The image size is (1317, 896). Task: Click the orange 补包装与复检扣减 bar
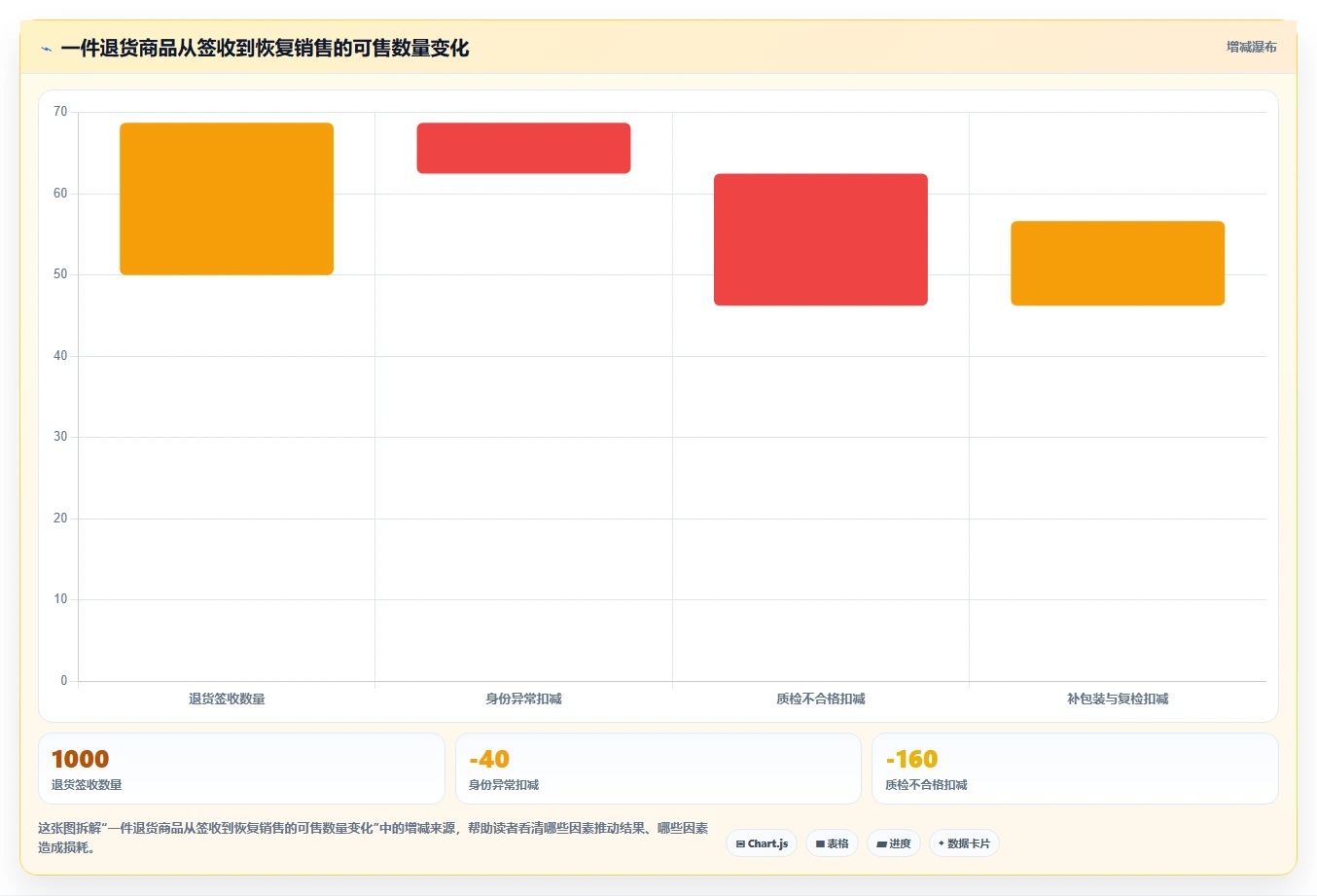click(1118, 264)
